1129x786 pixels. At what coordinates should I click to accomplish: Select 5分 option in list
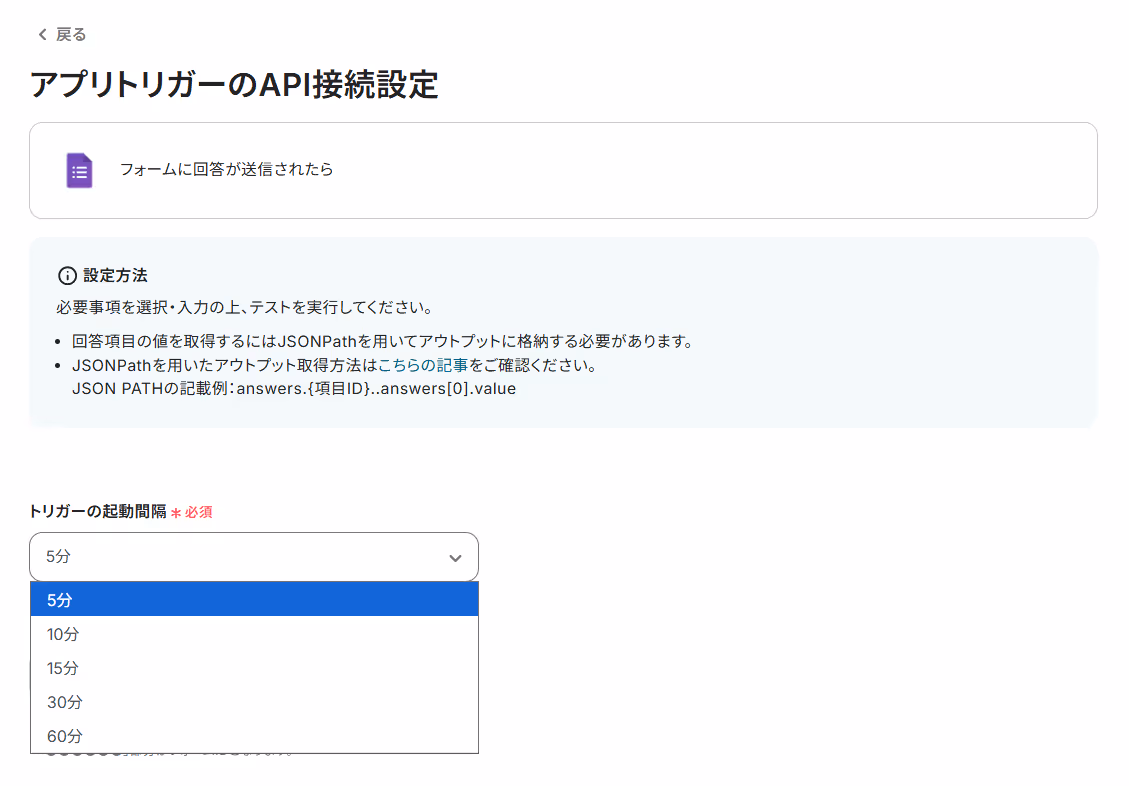[254, 600]
